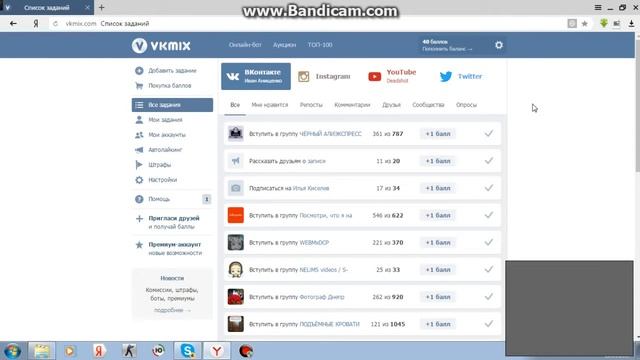
Task: Click the Добавить задание plus icon
Action: pyautogui.click(x=139, y=71)
